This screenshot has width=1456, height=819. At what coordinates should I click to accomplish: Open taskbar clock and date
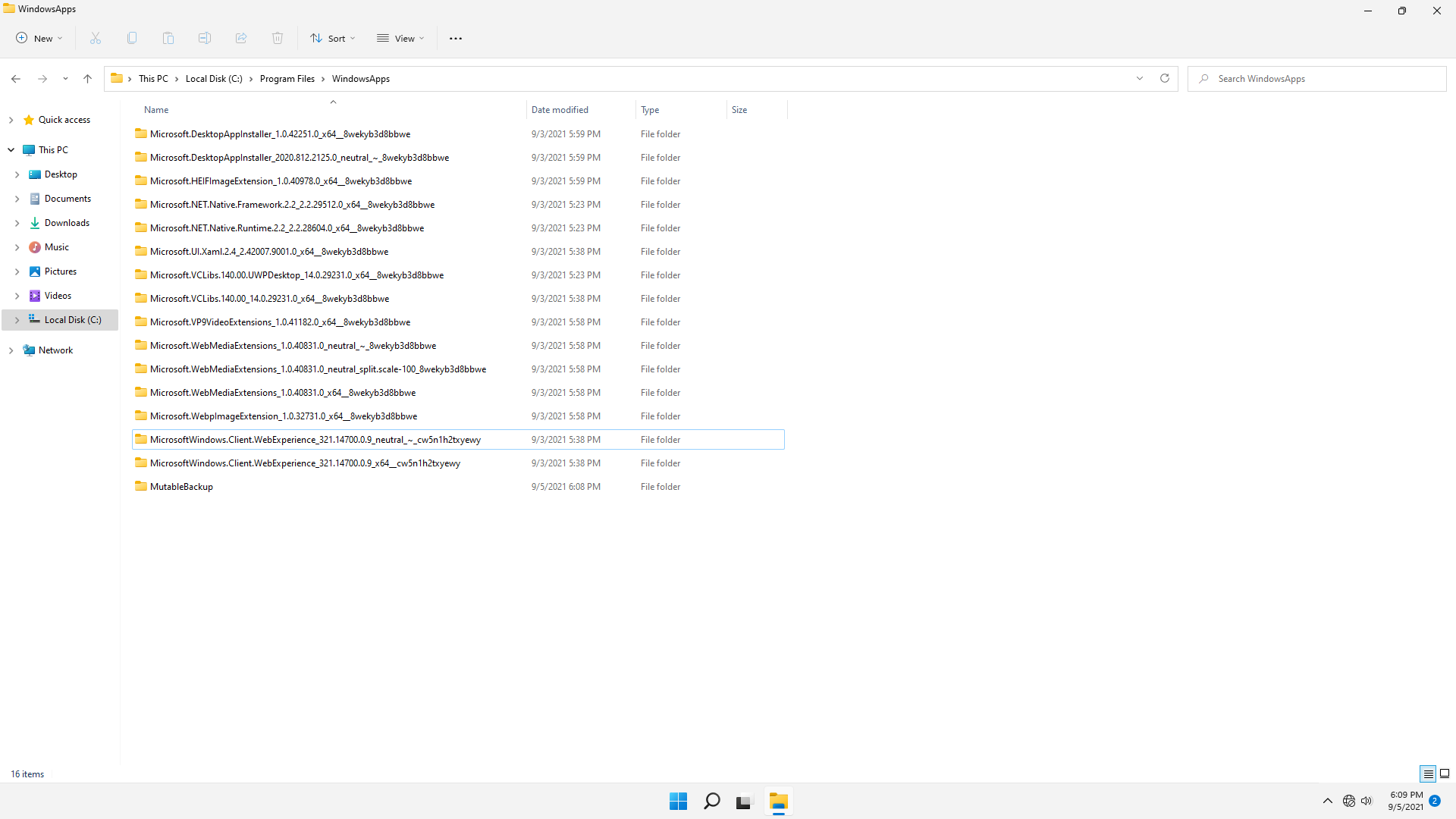1406,802
